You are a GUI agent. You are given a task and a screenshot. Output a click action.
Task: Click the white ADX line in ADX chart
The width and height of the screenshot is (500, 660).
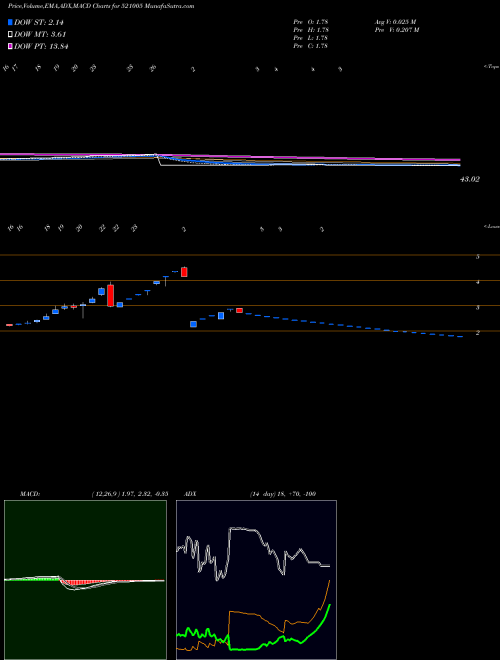coord(244,530)
